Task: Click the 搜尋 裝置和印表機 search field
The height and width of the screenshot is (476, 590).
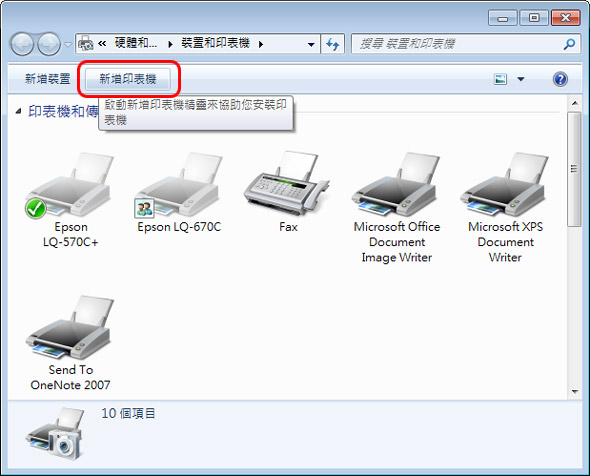Action: pos(457,44)
